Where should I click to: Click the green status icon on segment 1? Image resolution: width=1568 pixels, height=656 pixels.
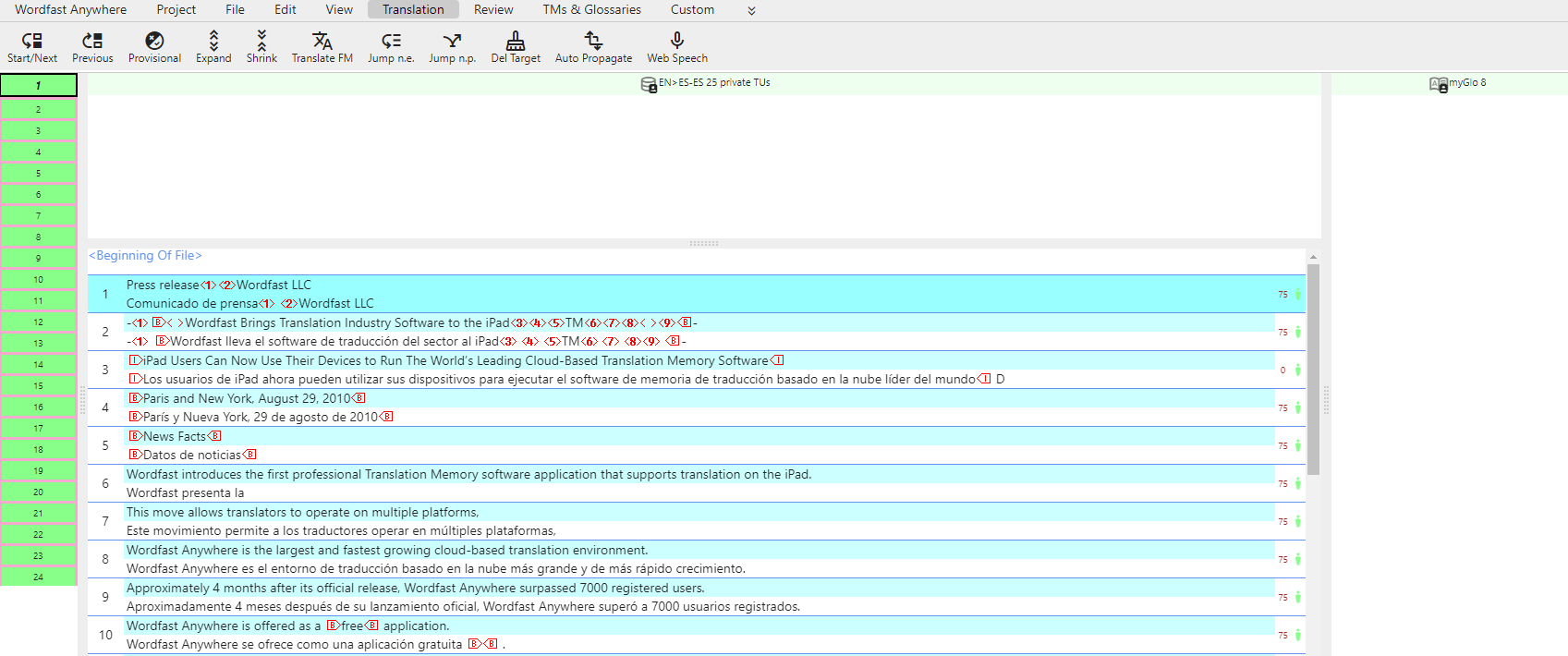point(1298,294)
